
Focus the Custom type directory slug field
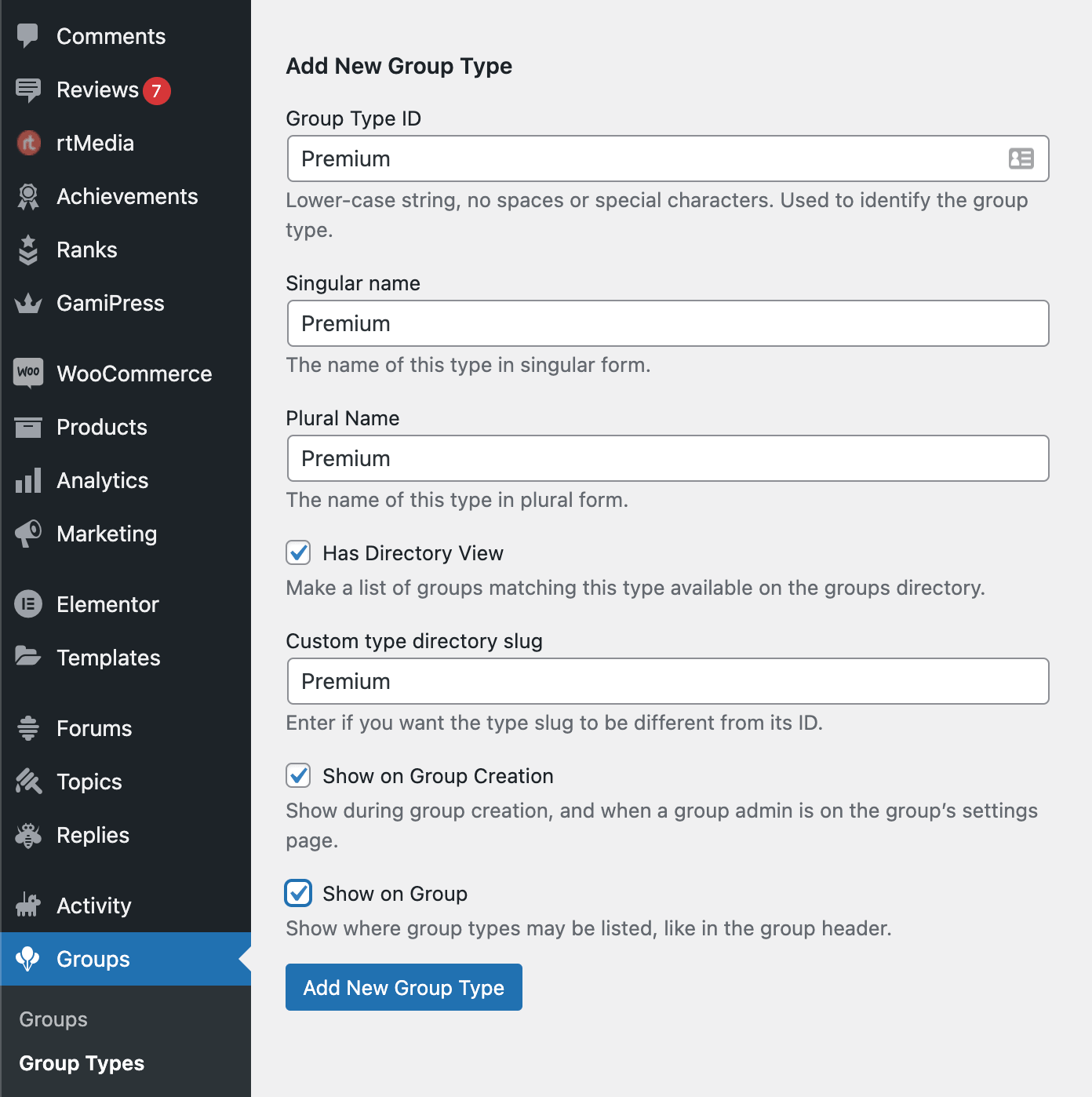(x=668, y=681)
